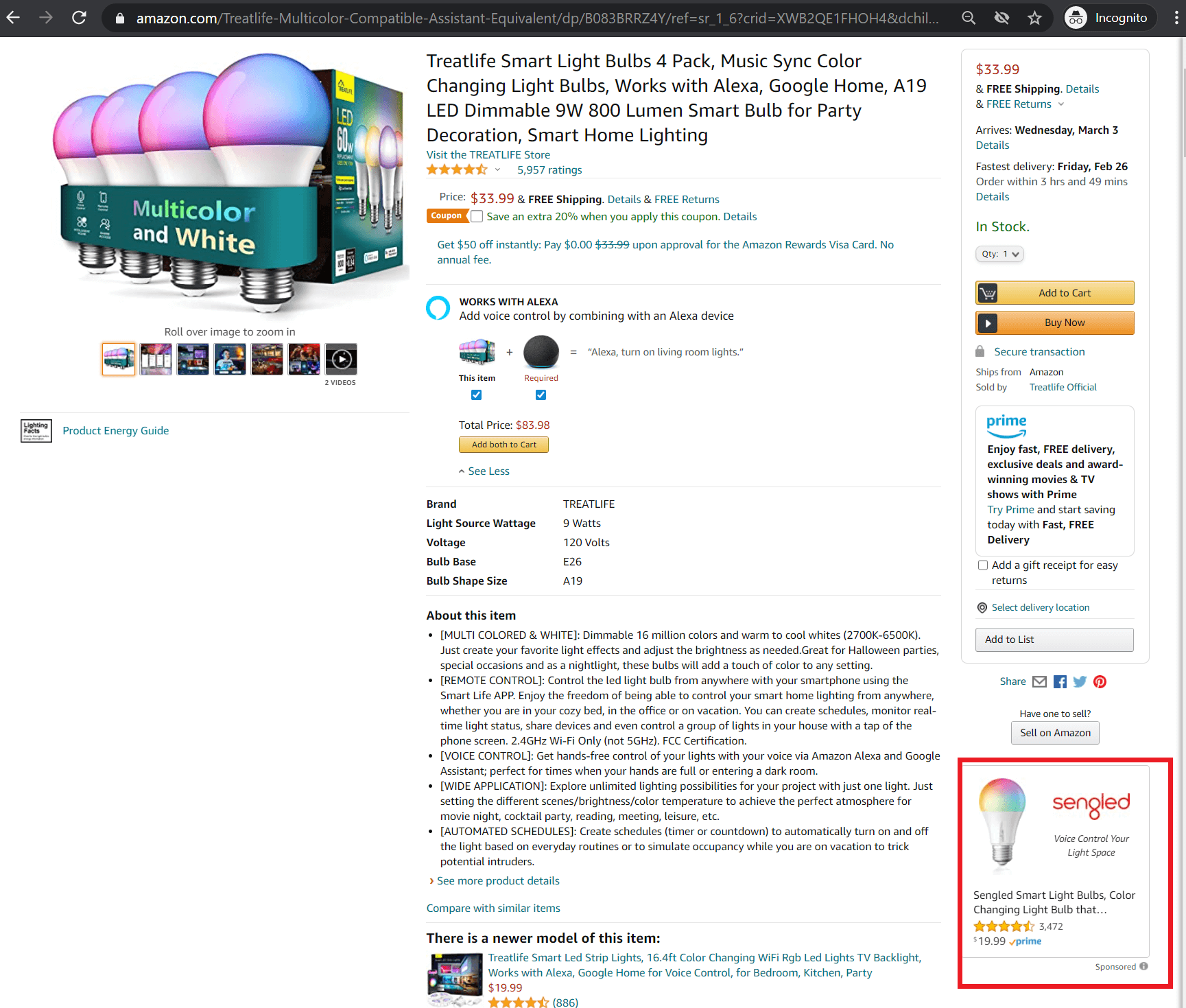This screenshot has width=1186, height=1008.
Task: Check 'Add a gift receipt' box
Action: 983,565
